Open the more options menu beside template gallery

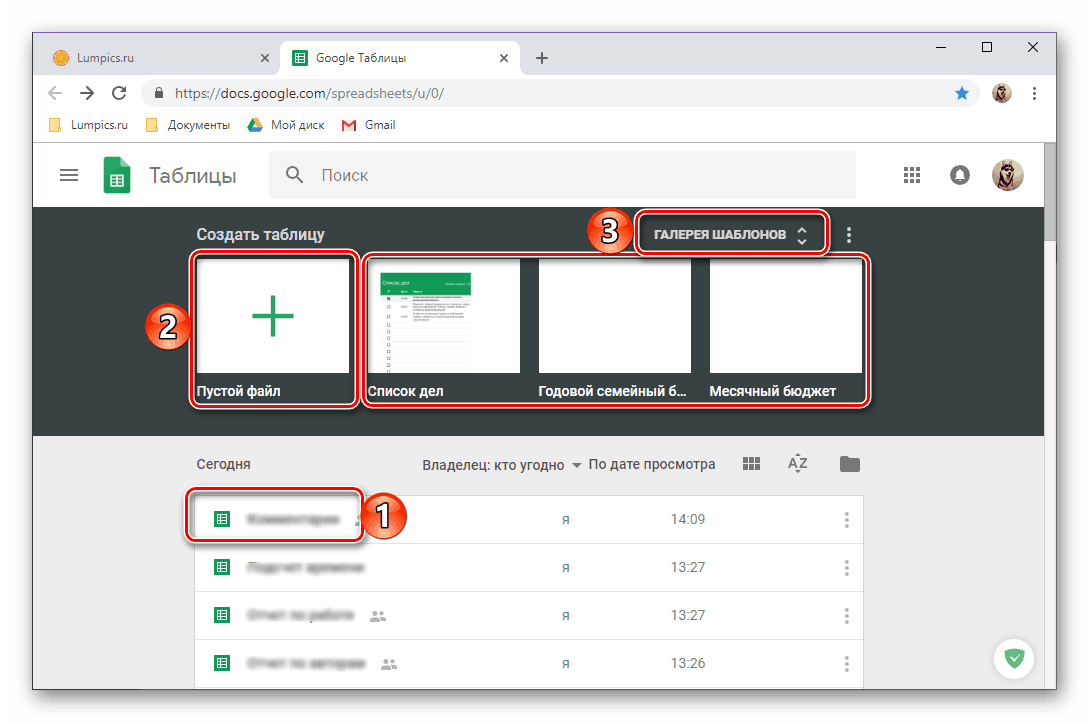coord(849,235)
